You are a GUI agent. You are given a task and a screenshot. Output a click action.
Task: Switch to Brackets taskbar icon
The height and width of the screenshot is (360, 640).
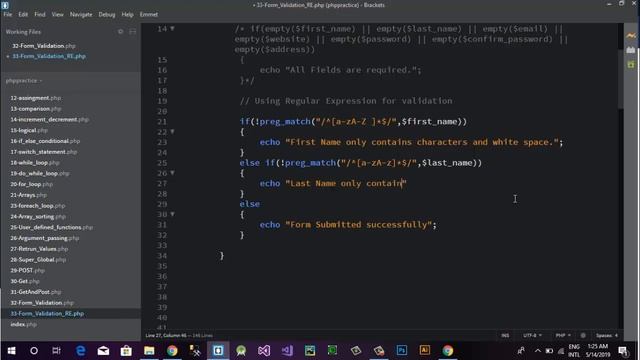coord(218,351)
